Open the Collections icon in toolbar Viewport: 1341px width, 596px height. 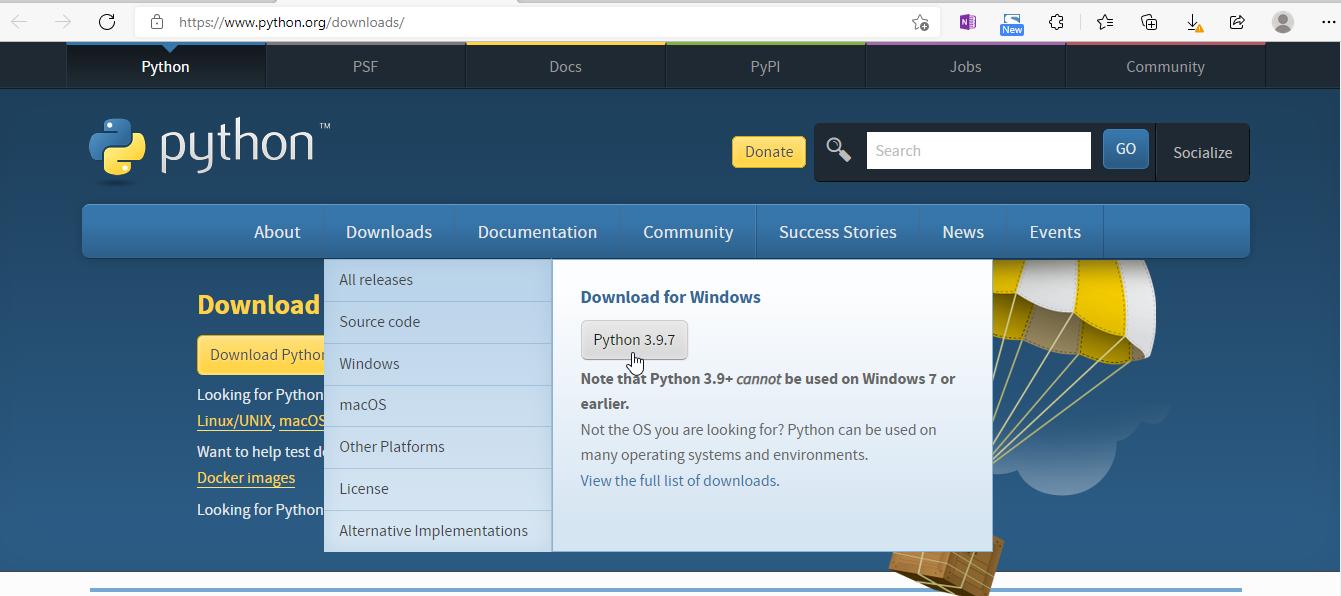[x=1149, y=22]
